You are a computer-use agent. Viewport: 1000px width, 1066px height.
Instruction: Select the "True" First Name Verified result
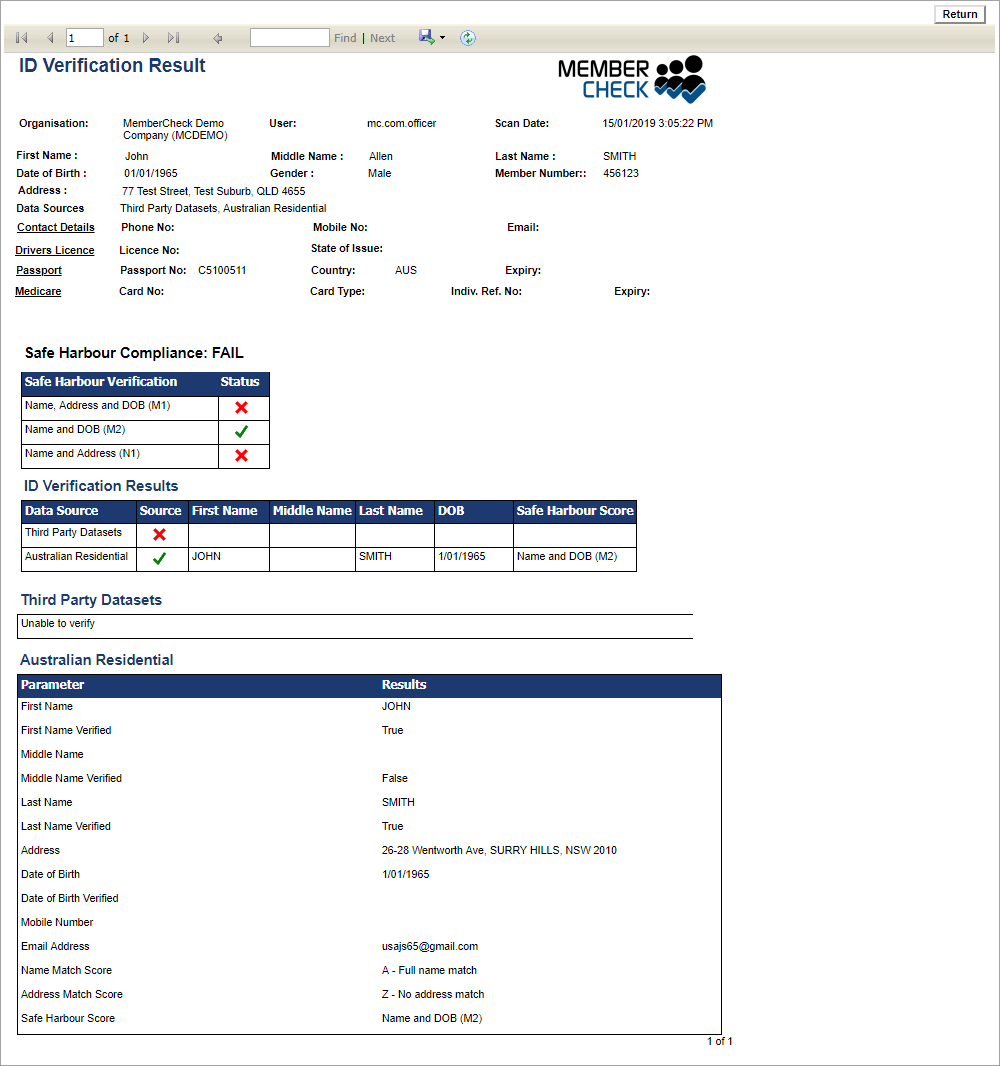(393, 730)
